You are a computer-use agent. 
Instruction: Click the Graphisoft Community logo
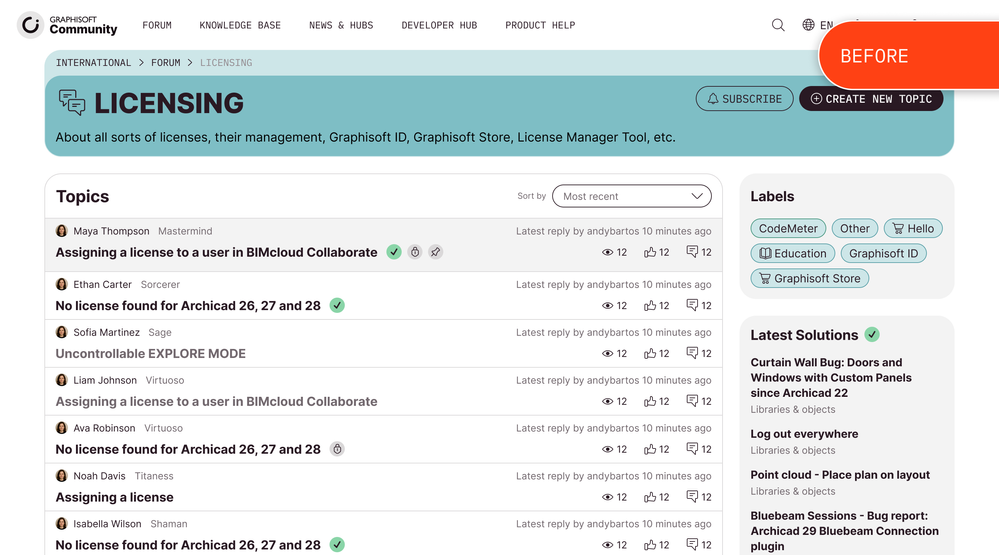68,25
